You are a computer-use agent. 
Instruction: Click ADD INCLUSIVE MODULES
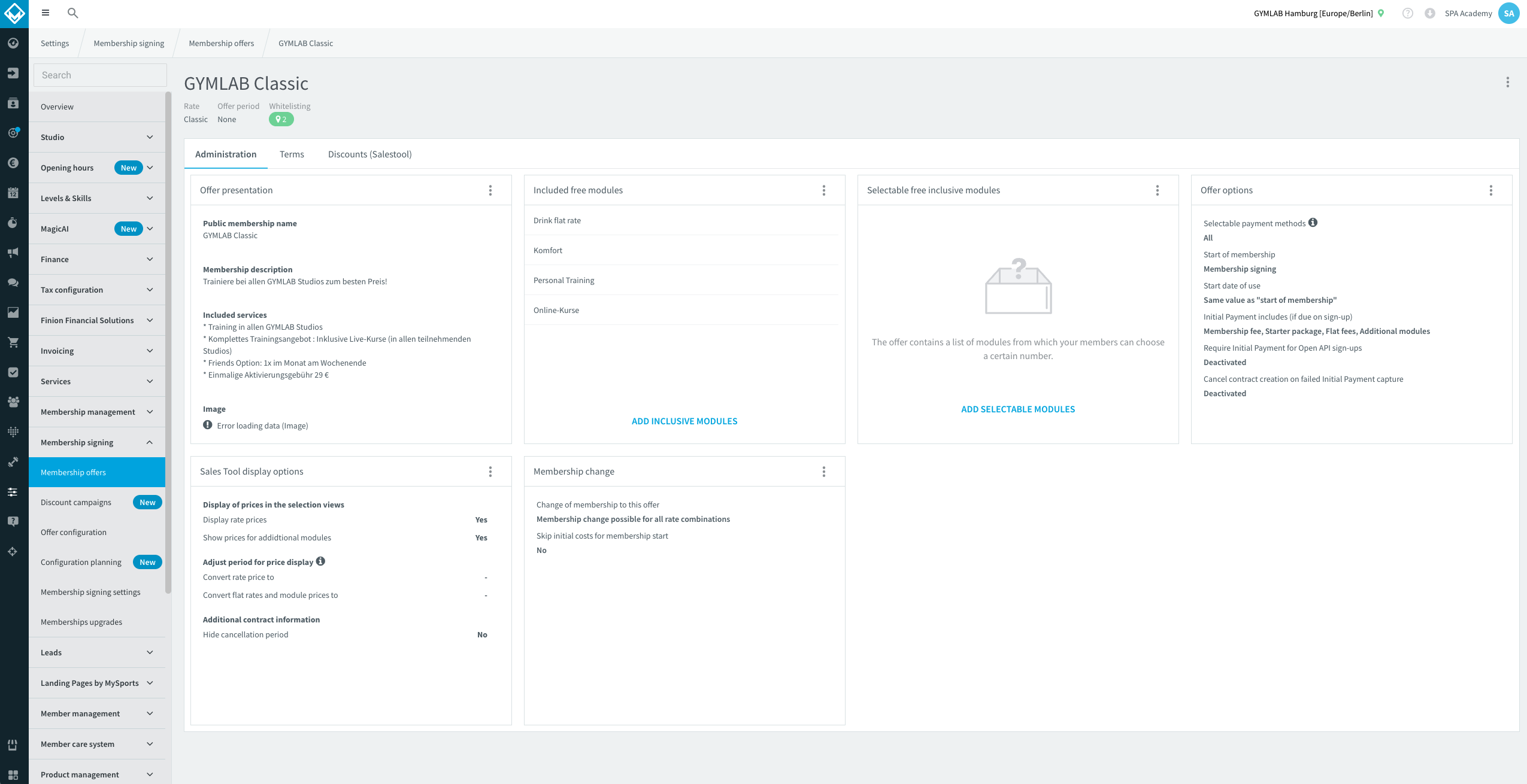point(684,421)
